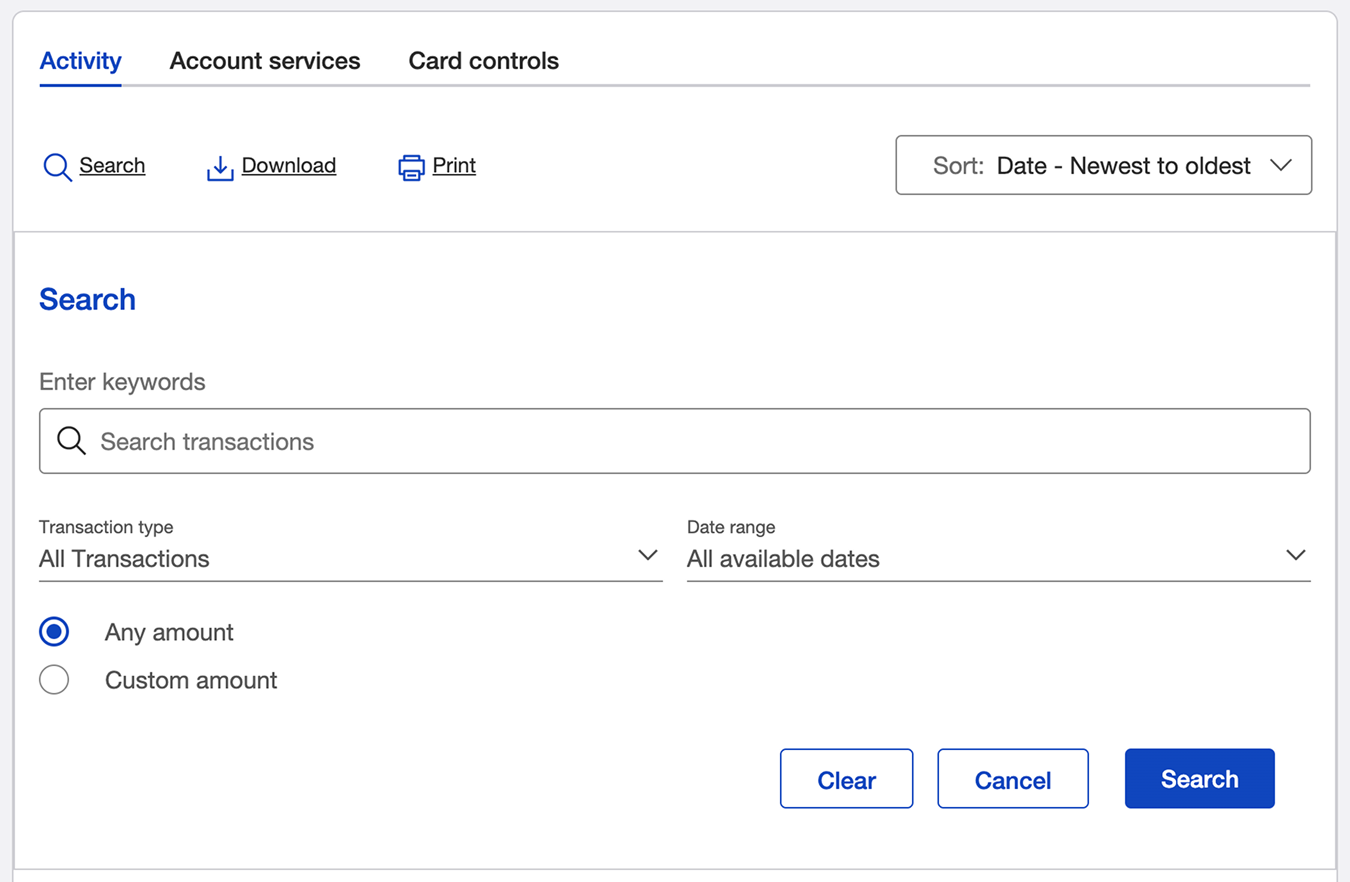This screenshot has height=882, width=1350.
Task: Click the Clear button
Action: (x=847, y=779)
